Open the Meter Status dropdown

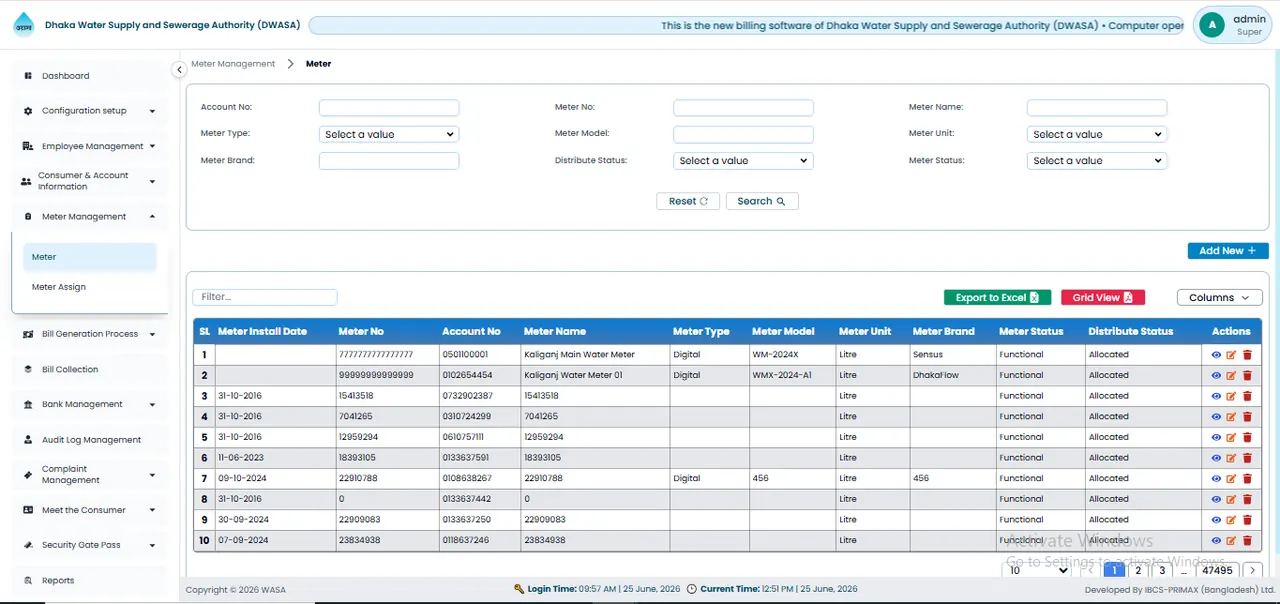pos(1096,160)
